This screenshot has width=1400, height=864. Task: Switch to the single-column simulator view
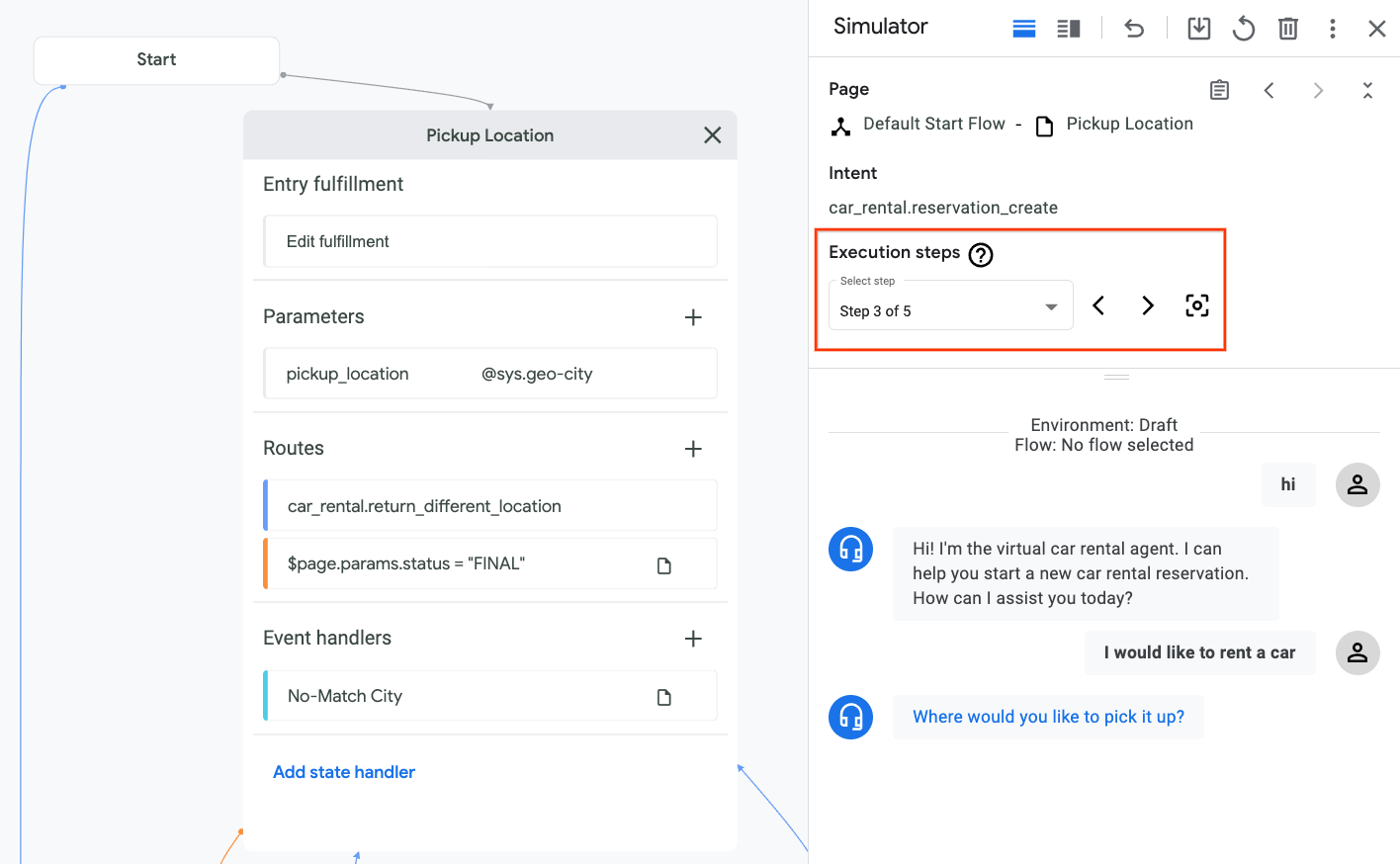[x=1024, y=29]
